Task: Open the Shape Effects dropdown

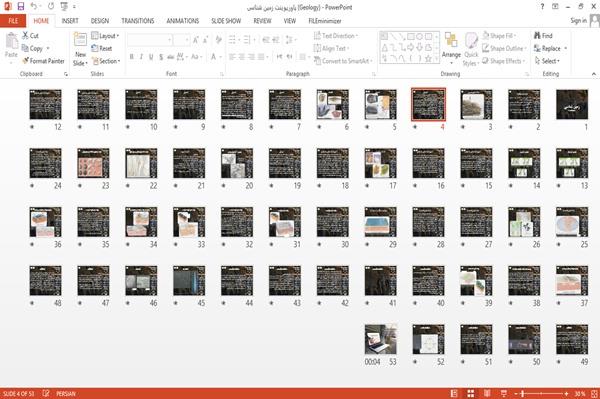Action: click(503, 61)
